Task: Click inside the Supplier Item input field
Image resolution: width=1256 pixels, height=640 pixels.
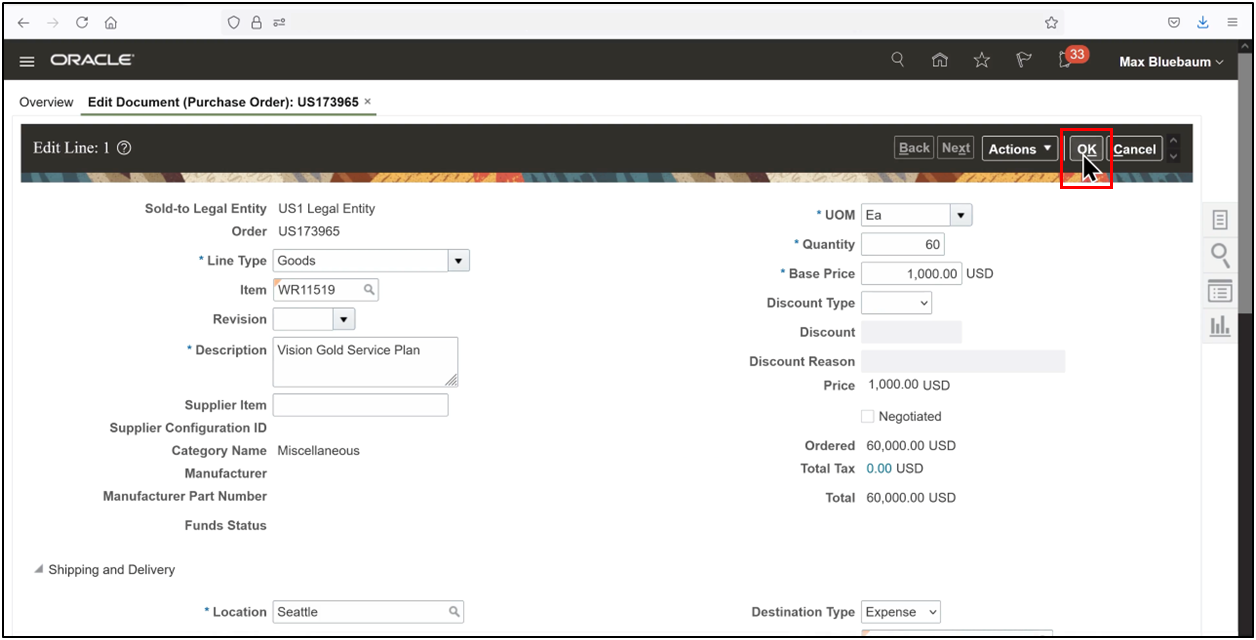Action: coord(360,404)
